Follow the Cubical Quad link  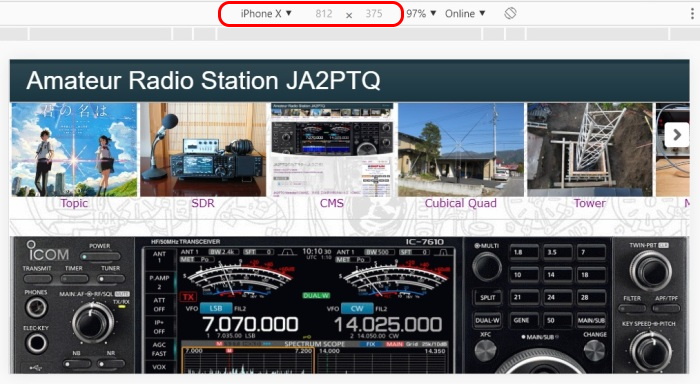click(461, 203)
